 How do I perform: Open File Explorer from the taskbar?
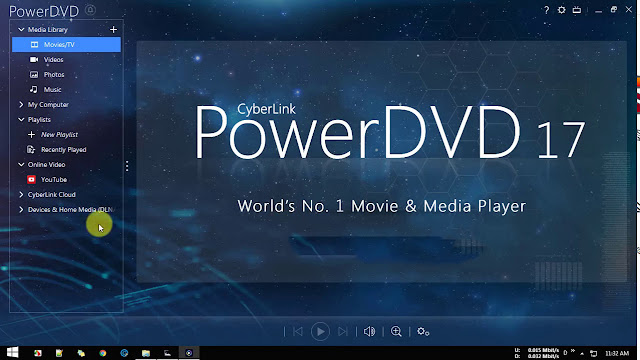pos(146,353)
